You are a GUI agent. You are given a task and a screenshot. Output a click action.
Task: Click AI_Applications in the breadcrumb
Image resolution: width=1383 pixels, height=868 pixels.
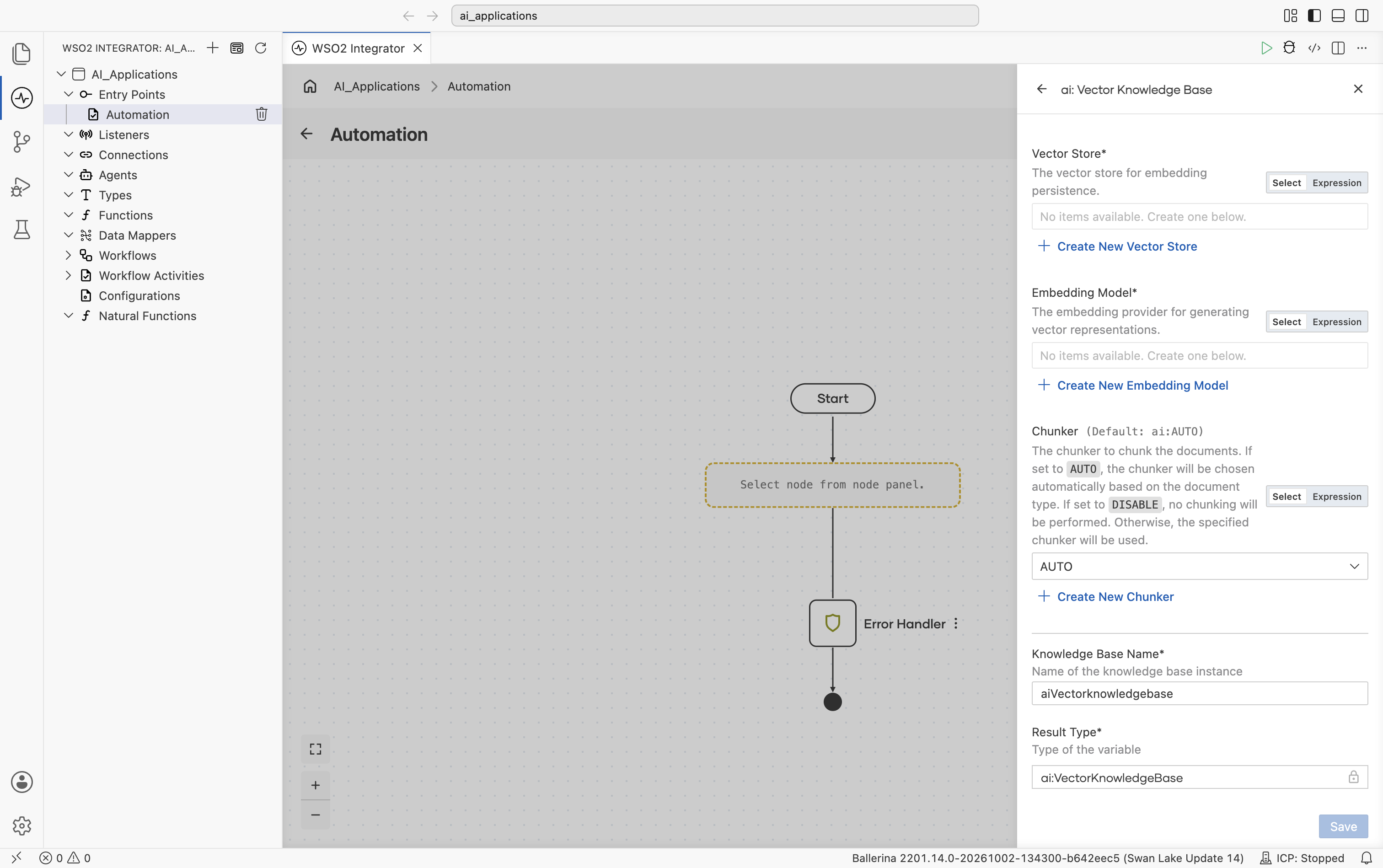pos(376,86)
